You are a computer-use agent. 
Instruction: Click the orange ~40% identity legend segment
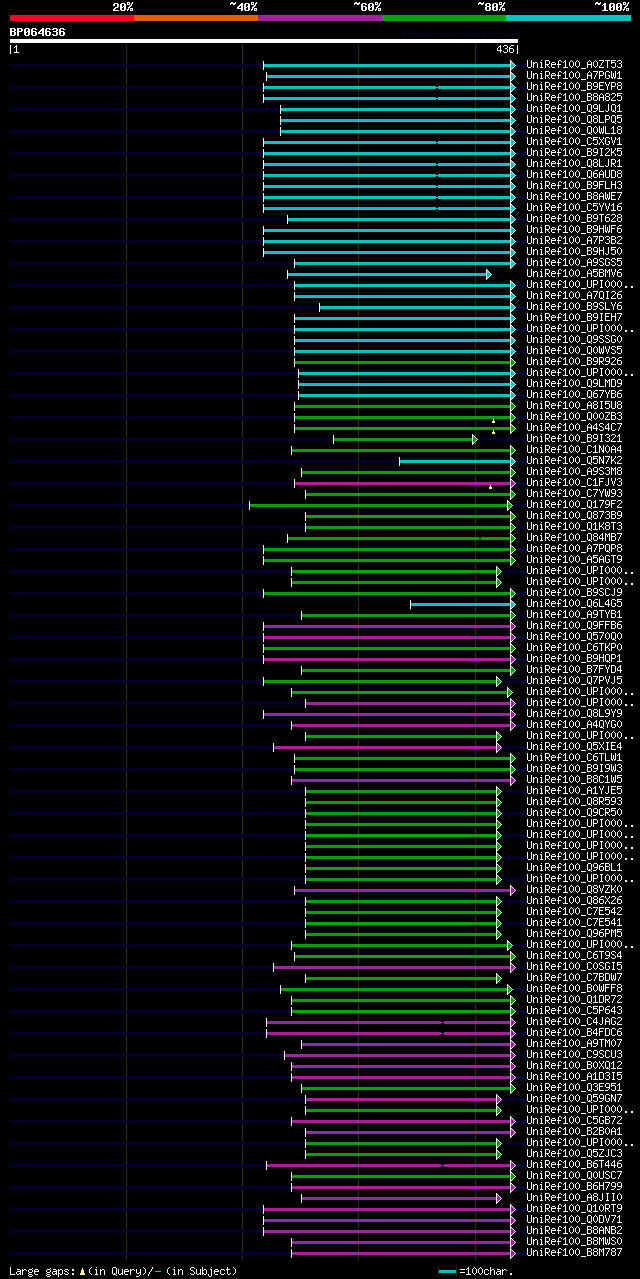tap(196, 17)
